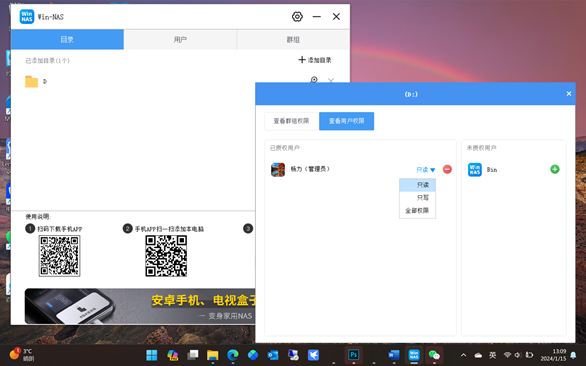Viewport: 586px width, 366px height.
Task: Switch to Photoshop in taskbar
Action: coord(354,355)
